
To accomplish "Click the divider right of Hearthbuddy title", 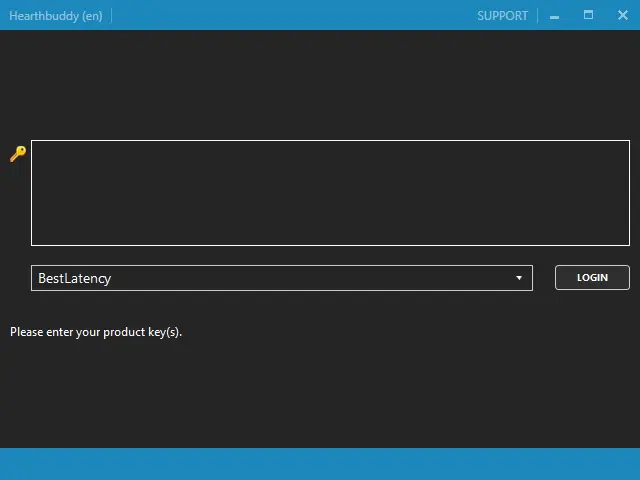I will point(112,16).
